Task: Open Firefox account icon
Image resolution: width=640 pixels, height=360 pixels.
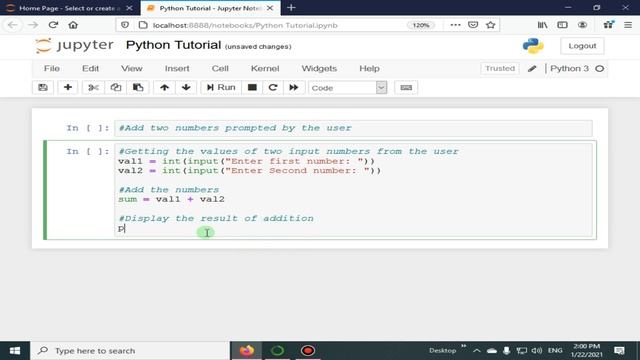Action: 582,25
